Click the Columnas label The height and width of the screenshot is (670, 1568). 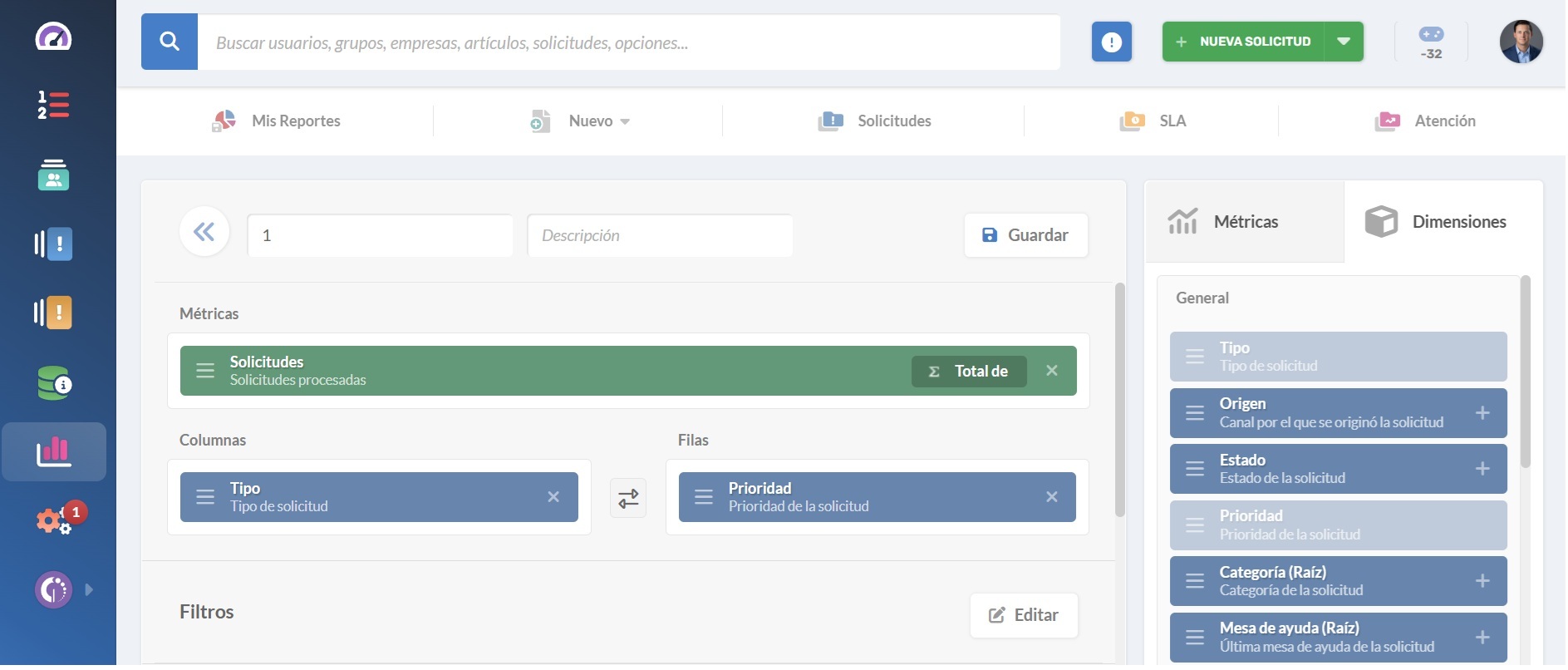(x=213, y=441)
